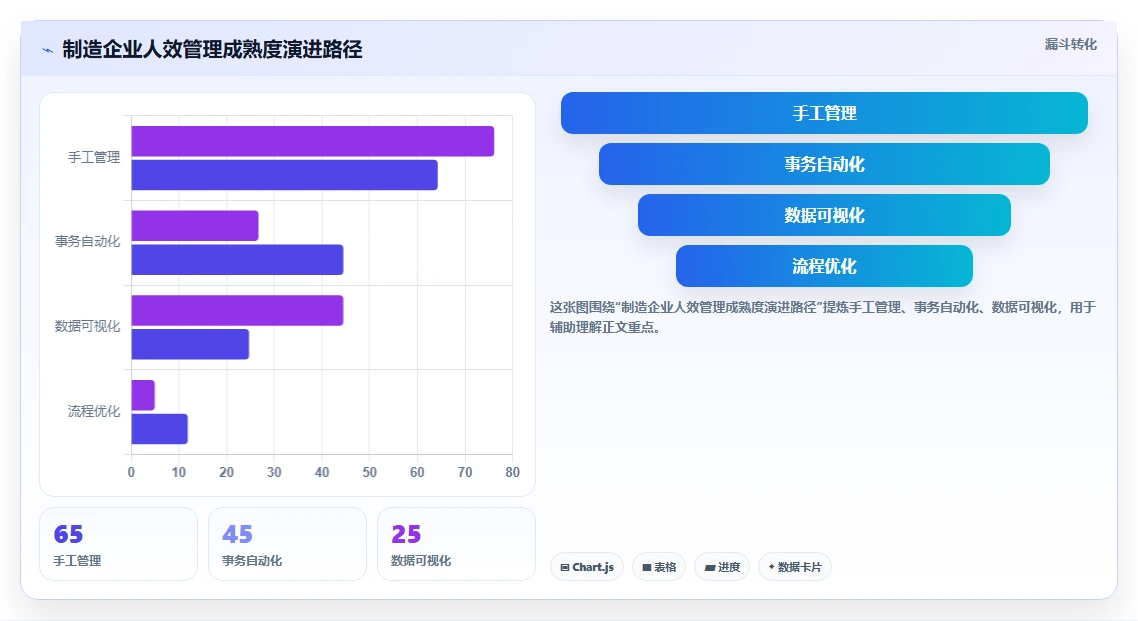Open the 45 事务自动化 stat card
Viewport: 1138px width, 621px height.
(x=287, y=544)
